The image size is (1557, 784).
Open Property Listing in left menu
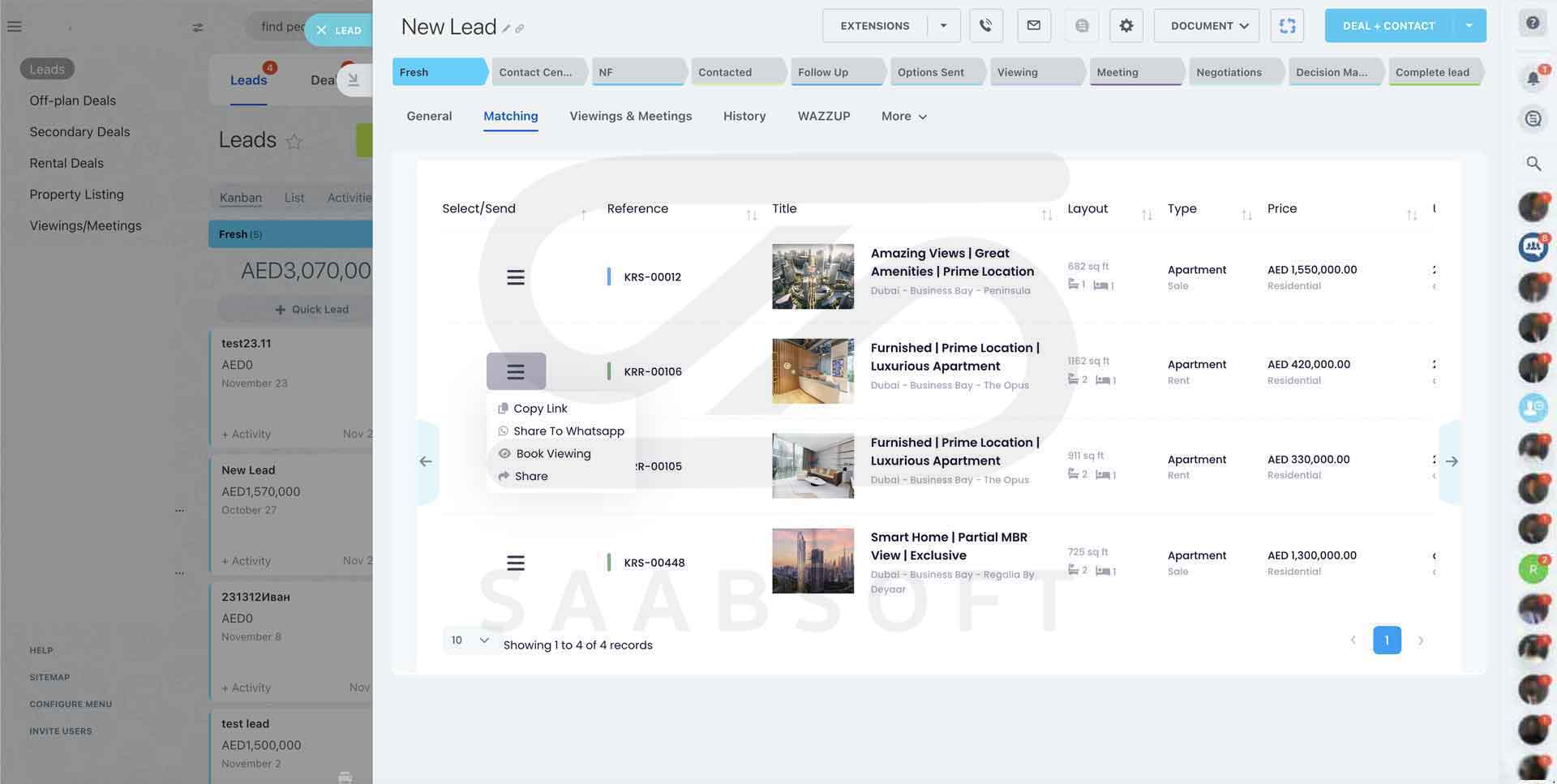(77, 195)
